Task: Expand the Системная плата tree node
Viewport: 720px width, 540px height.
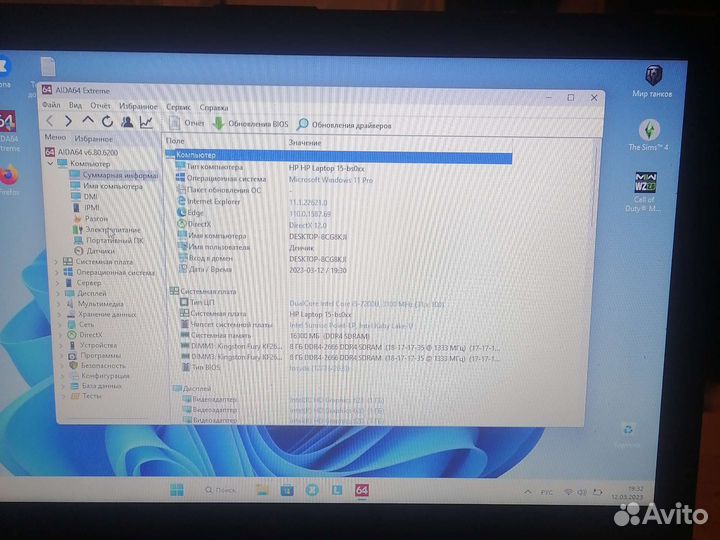Action: coord(57,262)
